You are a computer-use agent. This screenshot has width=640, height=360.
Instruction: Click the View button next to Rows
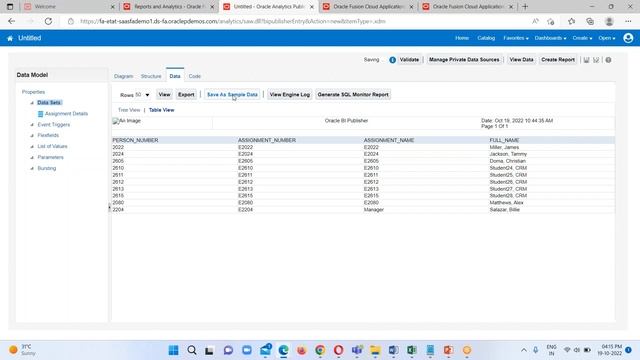pyautogui.click(x=164, y=95)
